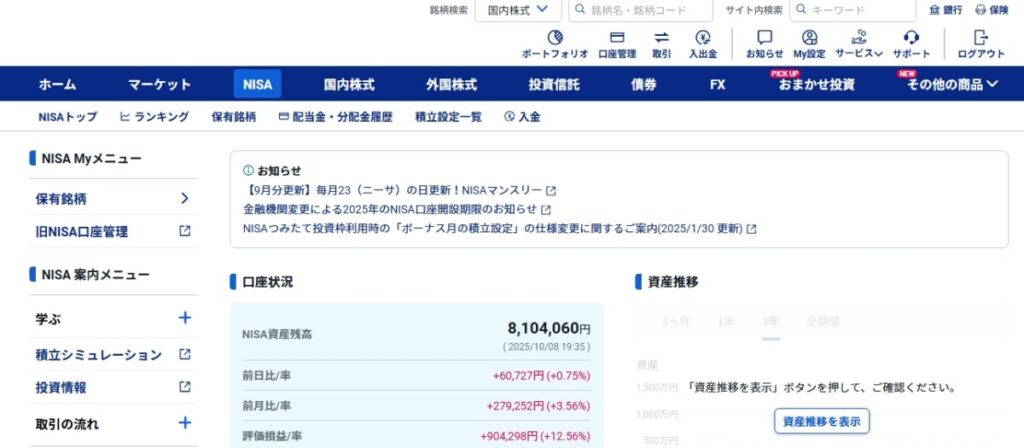The width and height of the screenshot is (1024, 448).
Task: Click external icon after 仕様変更 notice
Action: click(x=752, y=229)
